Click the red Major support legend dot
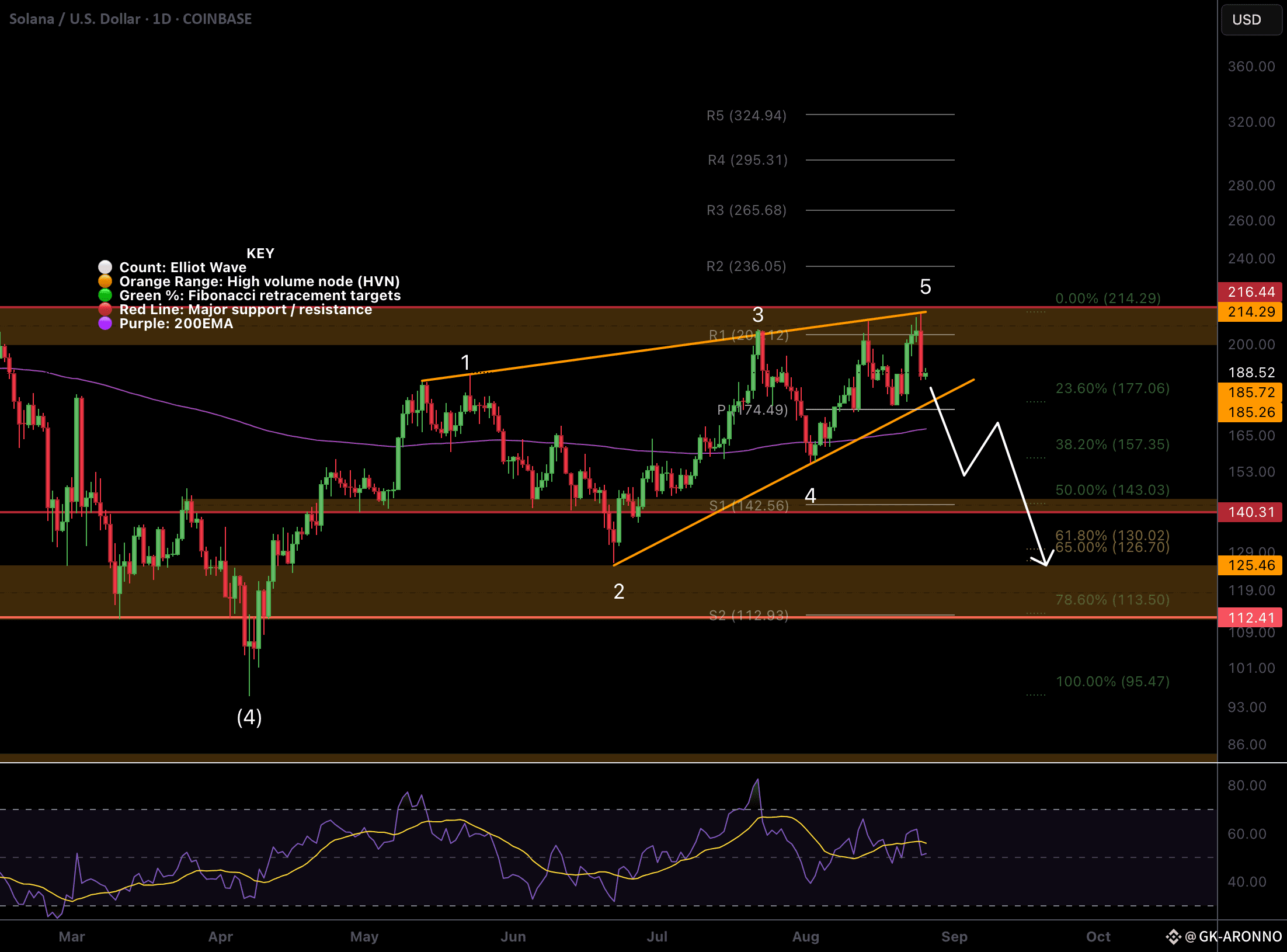The height and width of the screenshot is (952, 1287). click(x=105, y=310)
